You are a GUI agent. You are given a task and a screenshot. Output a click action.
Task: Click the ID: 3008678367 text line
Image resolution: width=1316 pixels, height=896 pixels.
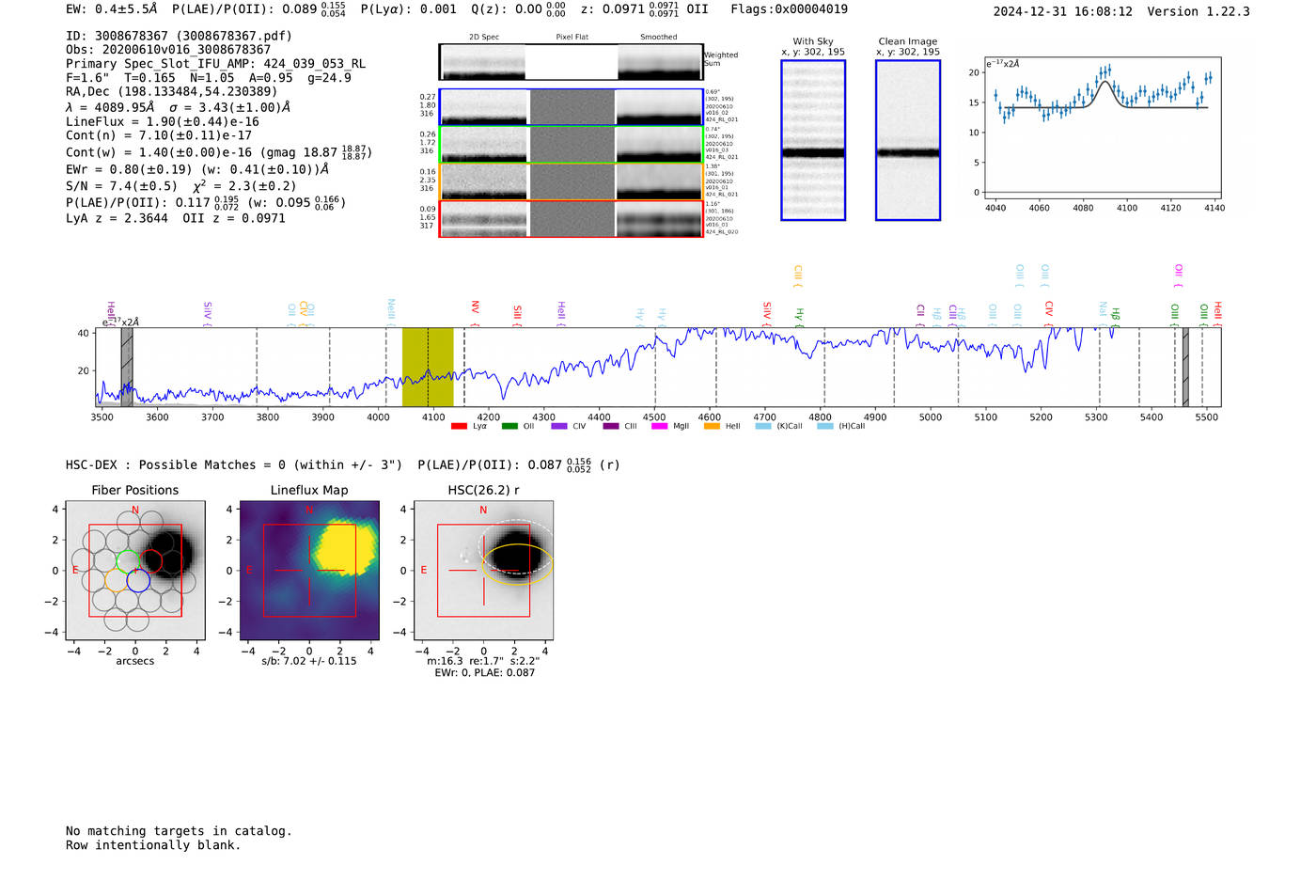pyautogui.click(x=179, y=36)
